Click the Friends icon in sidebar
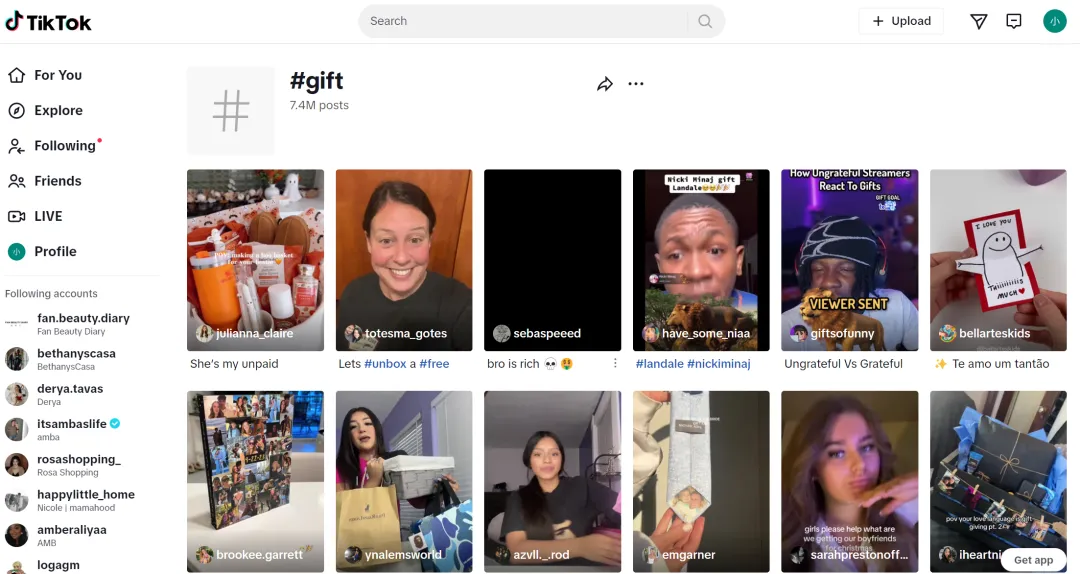This screenshot has width=1080, height=574. (17, 181)
